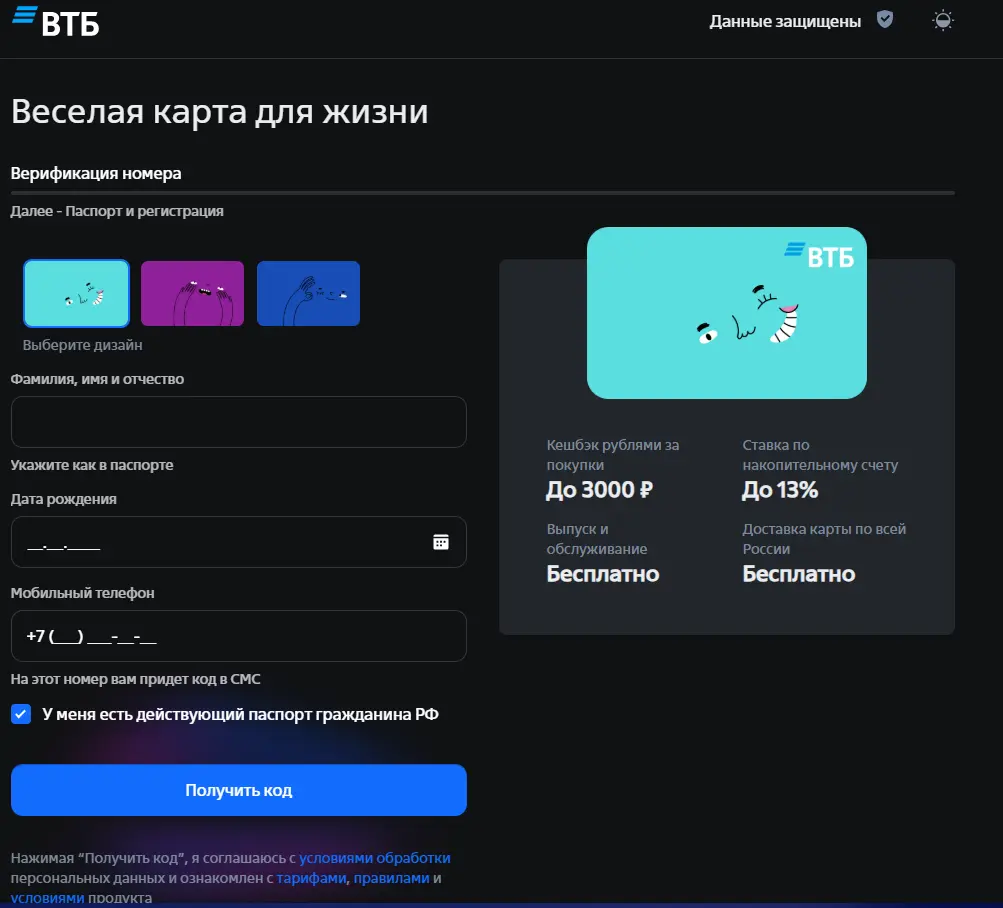The width and height of the screenshot is (1003, 908).
Task: Click Бесплатно under Выпуск и обслуживание
Action: 603,574
